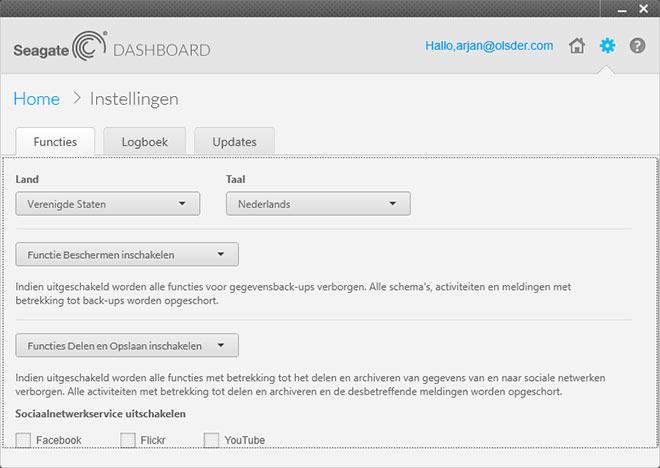The height and width of the screenshot is (468, 660).
Task: Click the arjan@olsder.com account link
Action: point(489,46)
